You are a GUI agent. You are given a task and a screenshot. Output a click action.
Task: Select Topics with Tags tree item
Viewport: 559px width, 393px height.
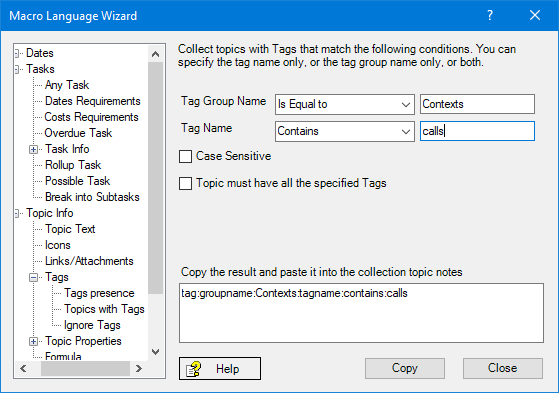pyautogui.click(x=104, y=309)
